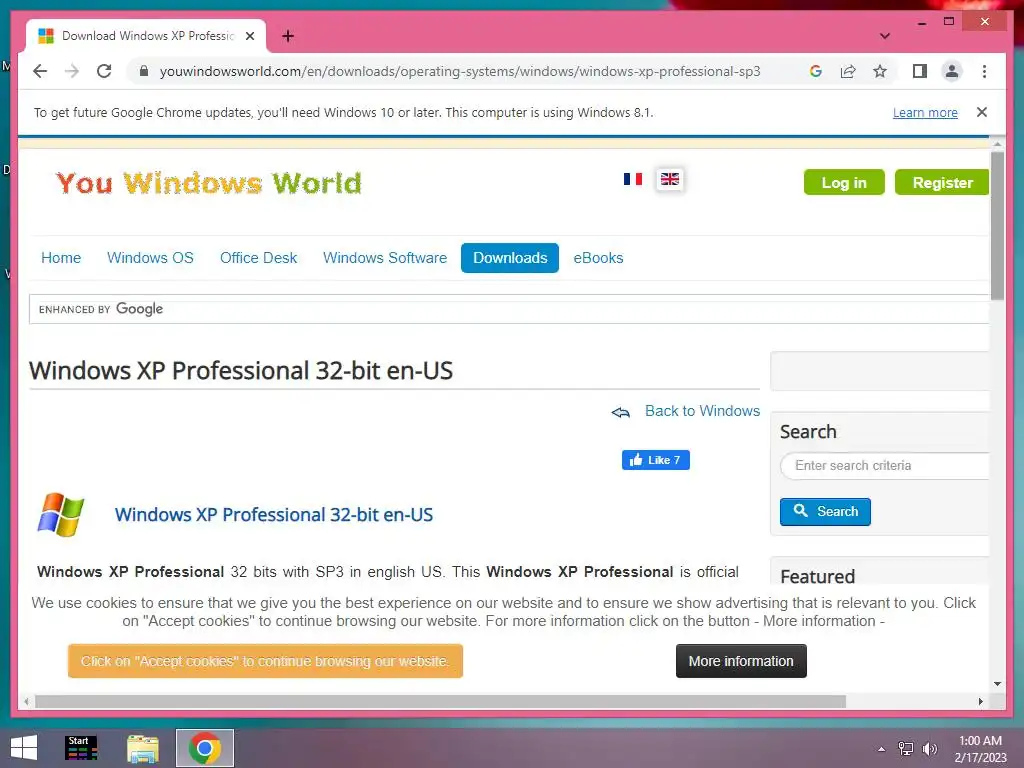Open a new tab with the plus icon

tap(288, 36)
